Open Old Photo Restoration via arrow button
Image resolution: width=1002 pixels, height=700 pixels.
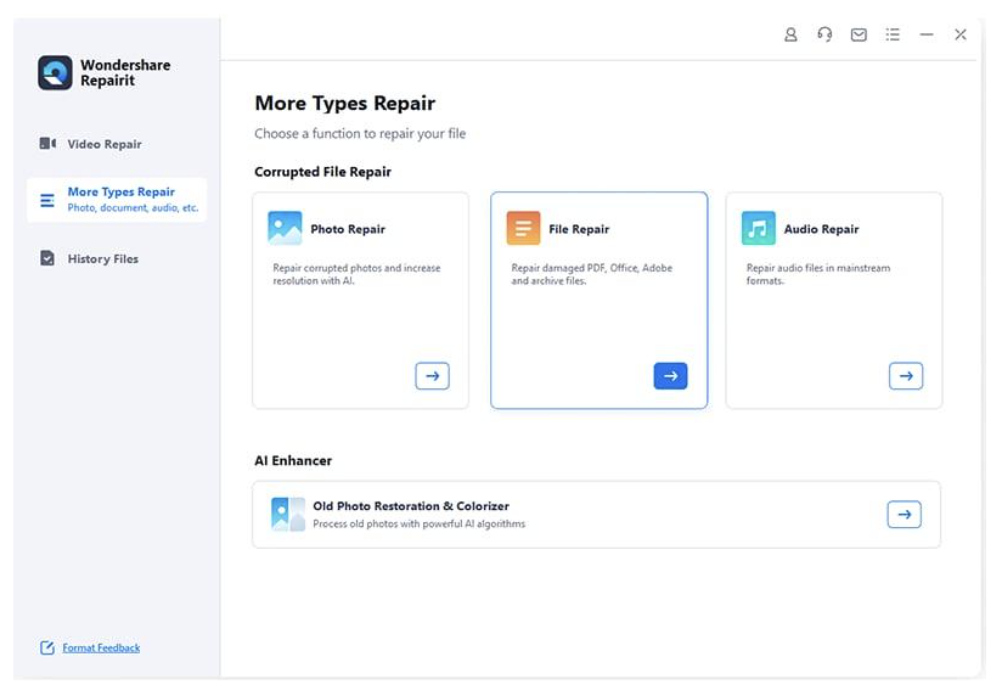coord(904,515)
